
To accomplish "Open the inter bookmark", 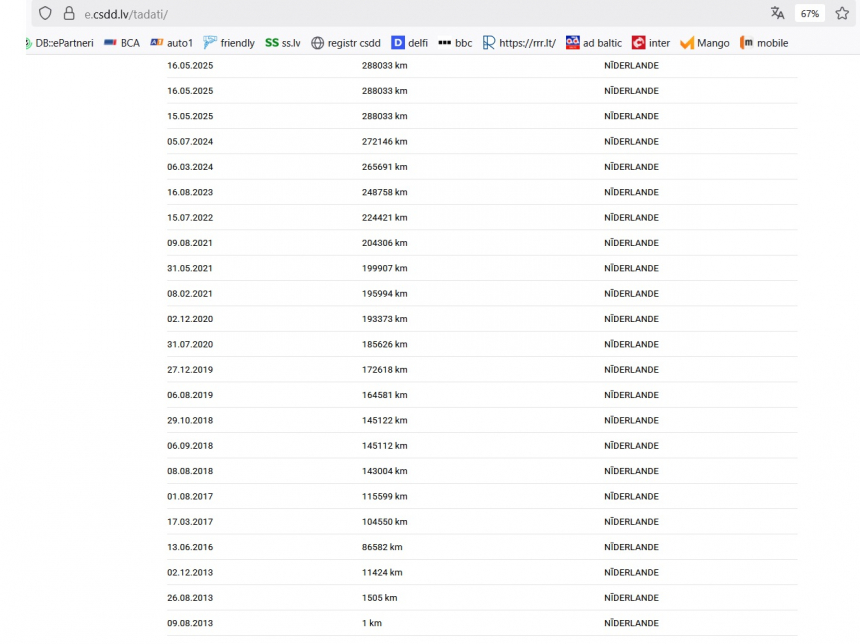I will [x=650, y=43].
